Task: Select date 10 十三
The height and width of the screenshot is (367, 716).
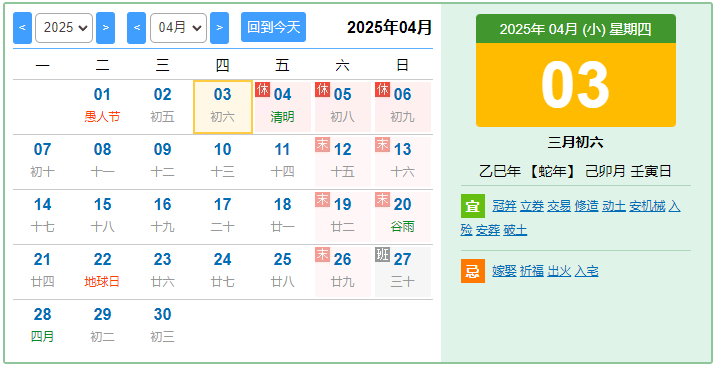Action: pyautogui.click(x=223, y=162)
